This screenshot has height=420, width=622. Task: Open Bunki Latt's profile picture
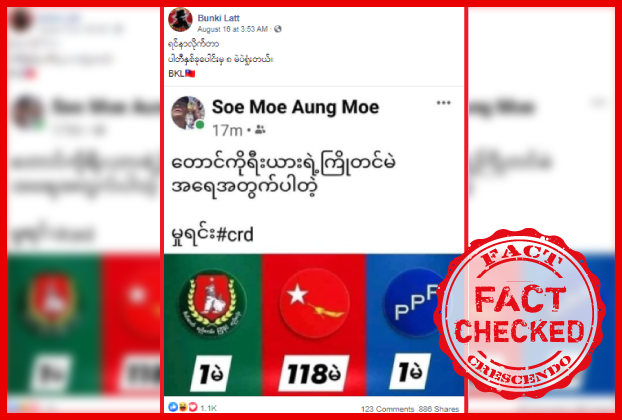click(180, 19)
